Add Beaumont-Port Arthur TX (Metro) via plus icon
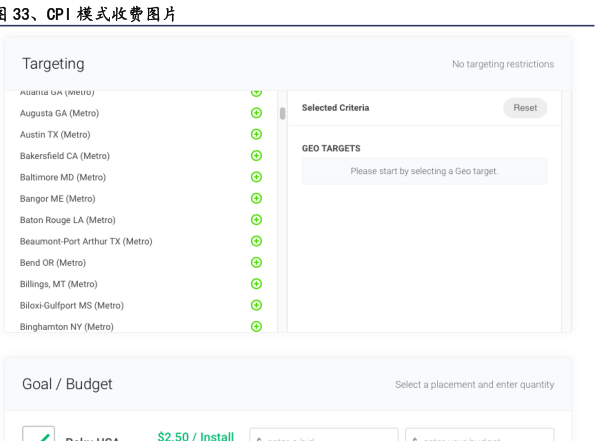This screenshot has width=596, height=441. 257,241
